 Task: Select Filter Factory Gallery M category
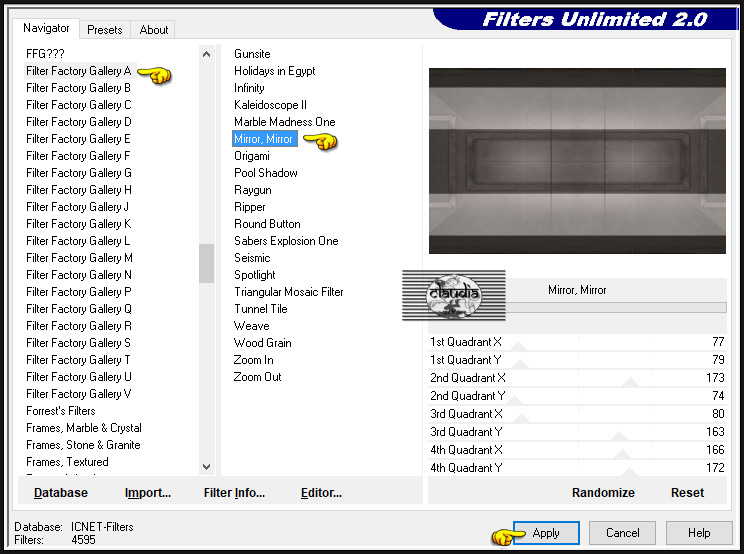[79, 258]
